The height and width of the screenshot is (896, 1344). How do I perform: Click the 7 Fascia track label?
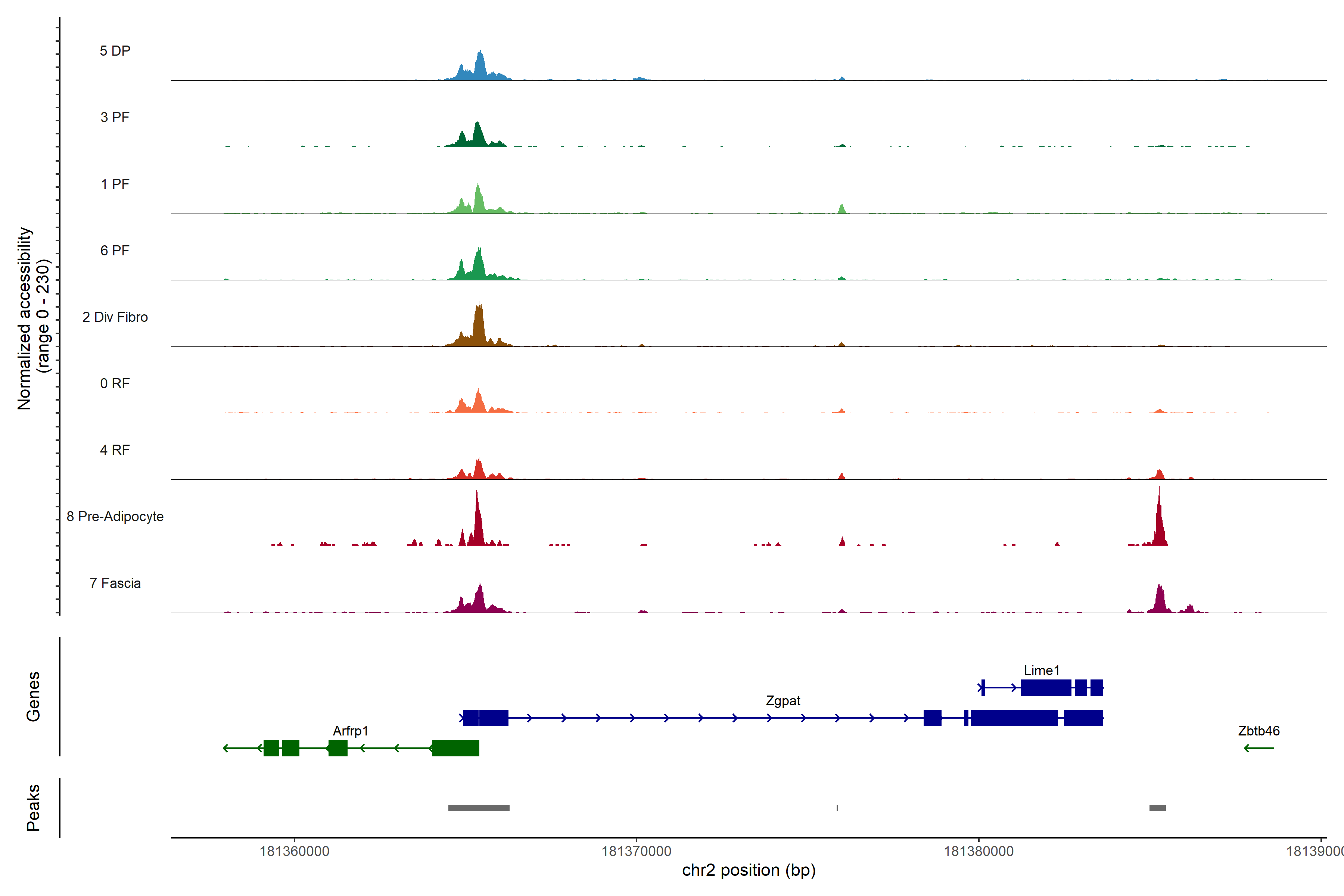click(x=115, y=584)
